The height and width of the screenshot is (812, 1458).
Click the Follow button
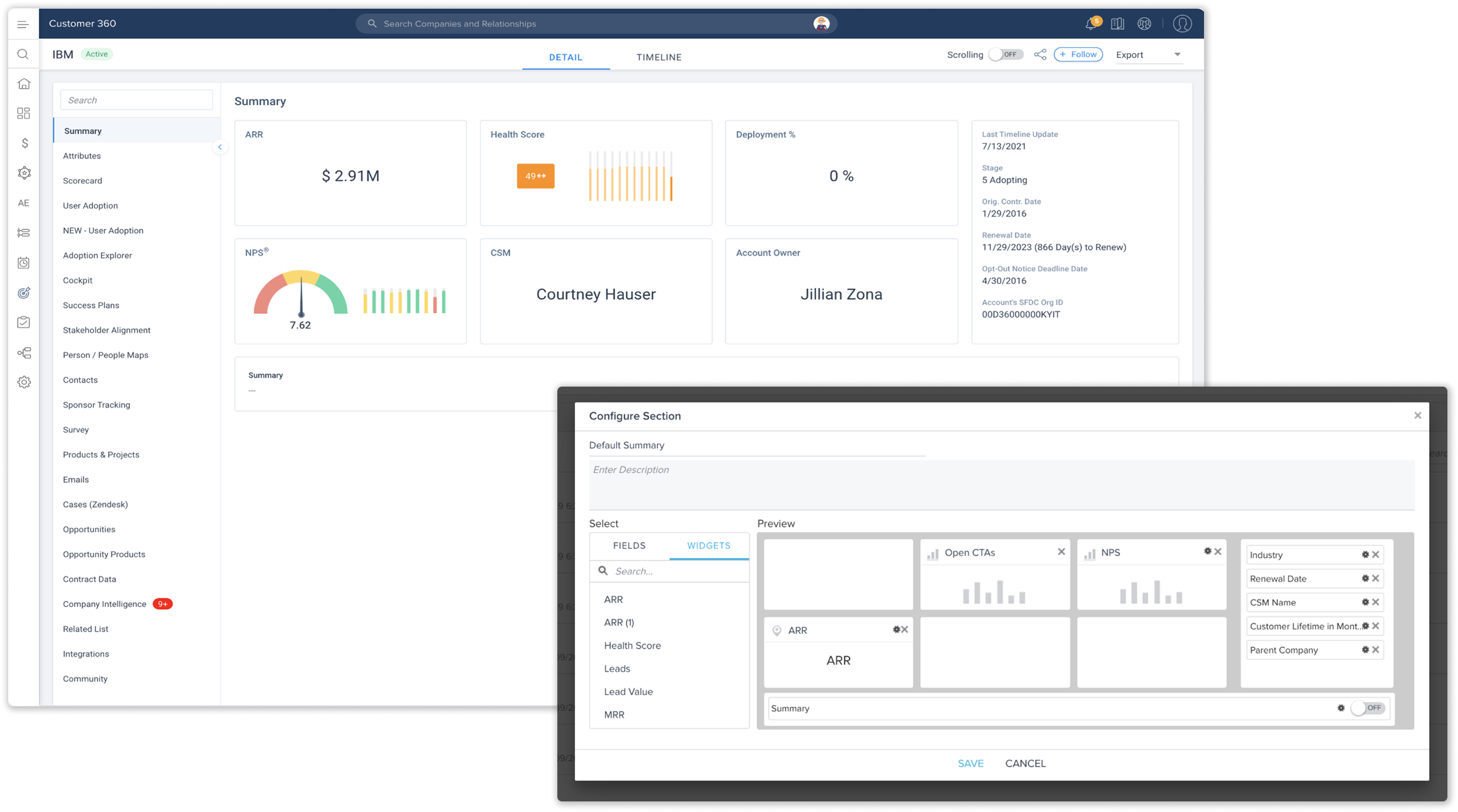[x=1078, y=55]
